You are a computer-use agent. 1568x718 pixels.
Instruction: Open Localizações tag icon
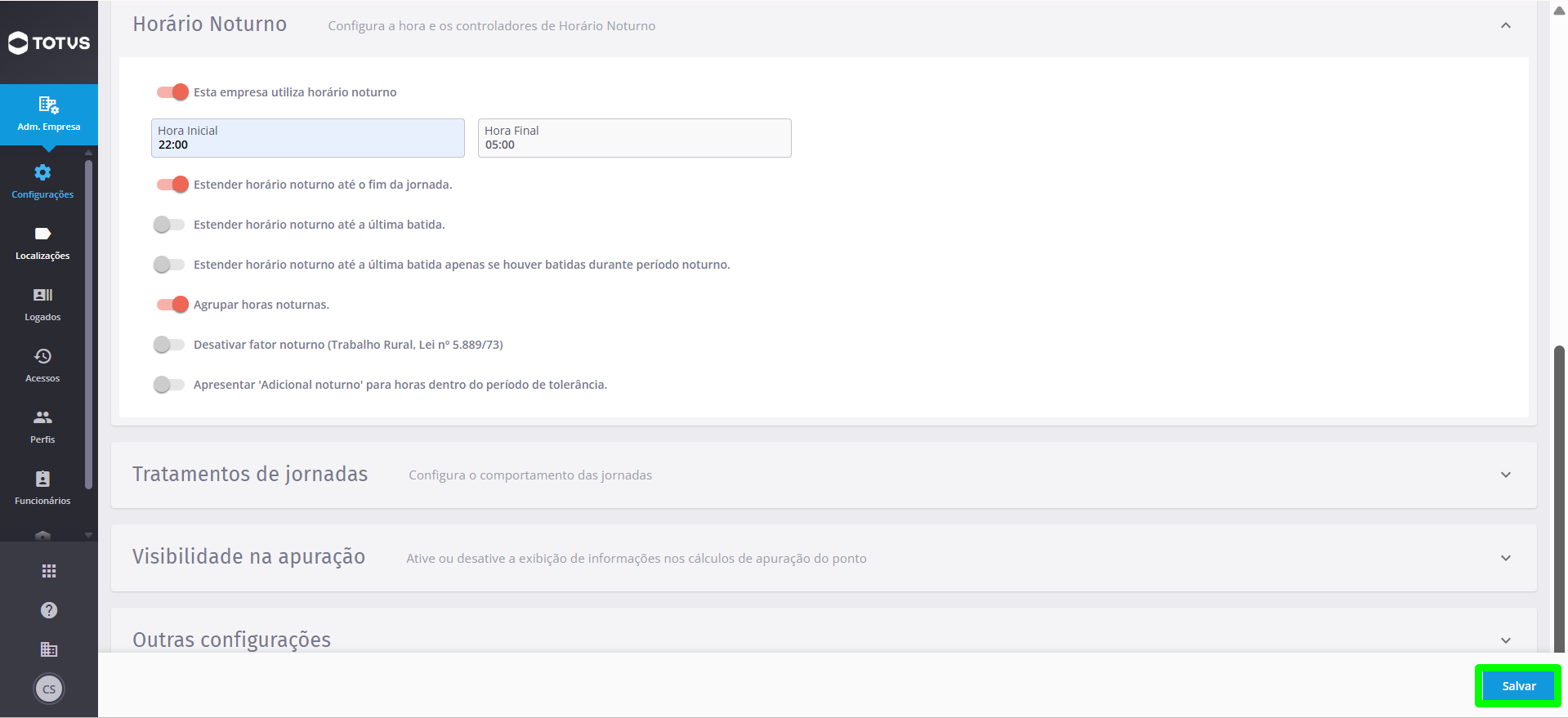tap(42, 234)
